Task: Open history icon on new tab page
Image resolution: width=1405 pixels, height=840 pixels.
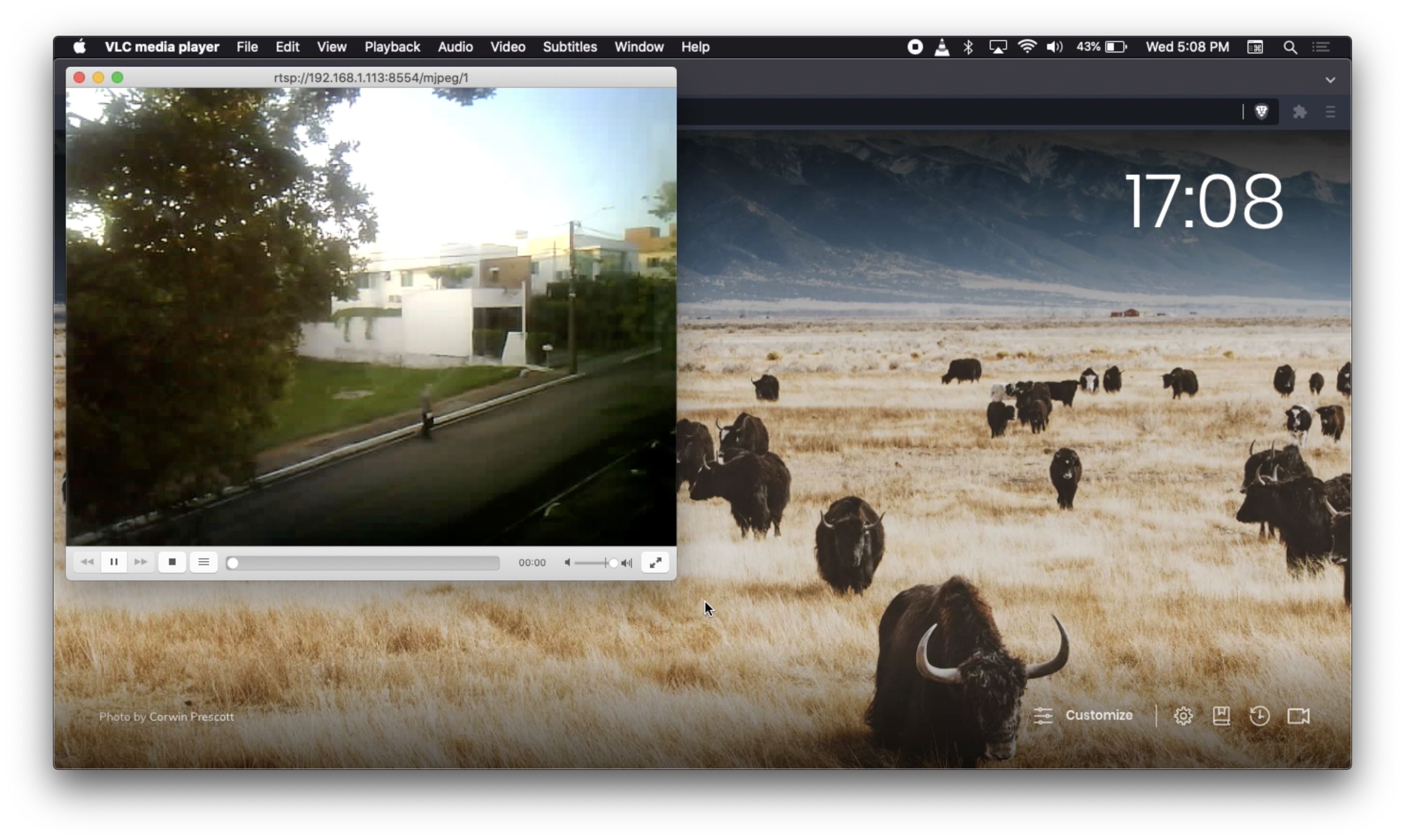Action: tap(1259, 716)
